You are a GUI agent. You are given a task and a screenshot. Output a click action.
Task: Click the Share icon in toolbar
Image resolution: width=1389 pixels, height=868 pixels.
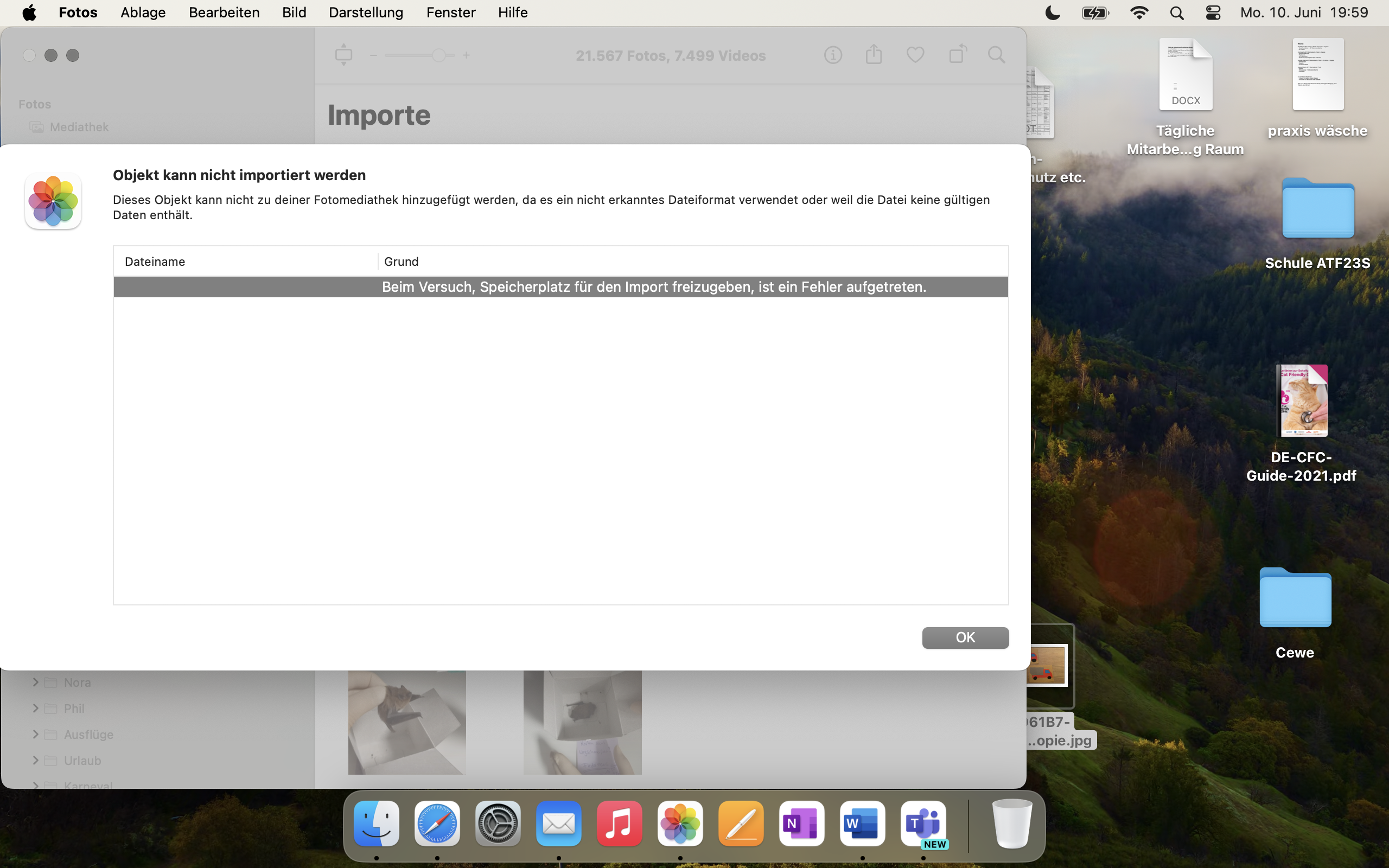[x=874, y=55]
